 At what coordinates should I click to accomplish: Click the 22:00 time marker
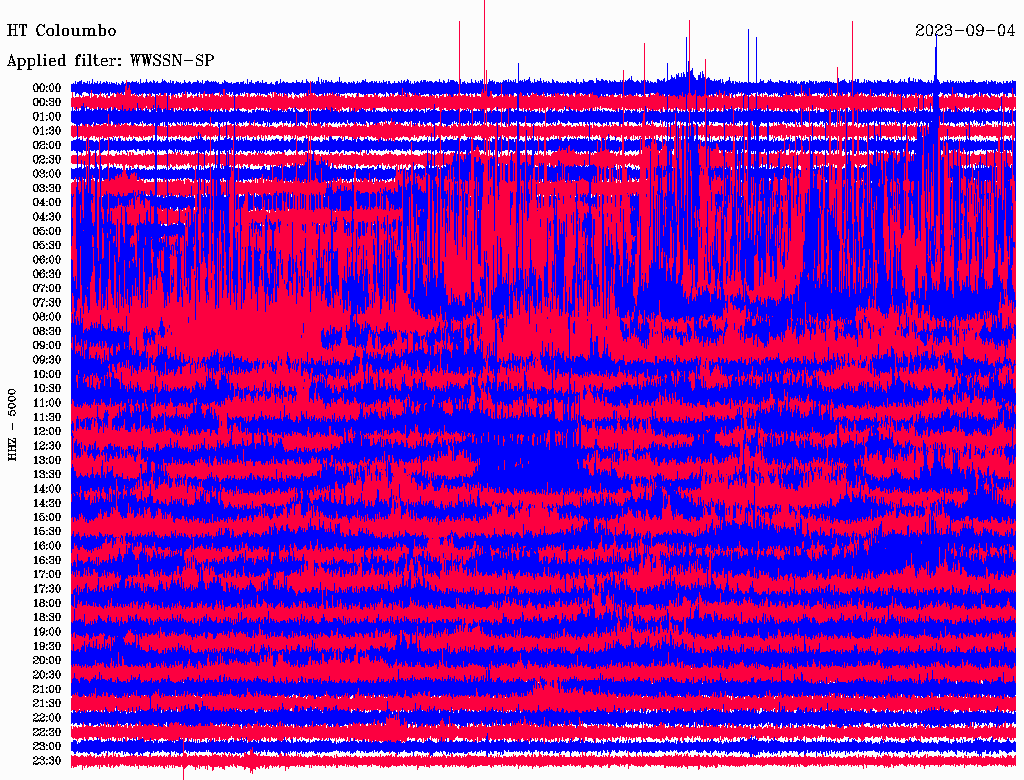coord(47,718)
